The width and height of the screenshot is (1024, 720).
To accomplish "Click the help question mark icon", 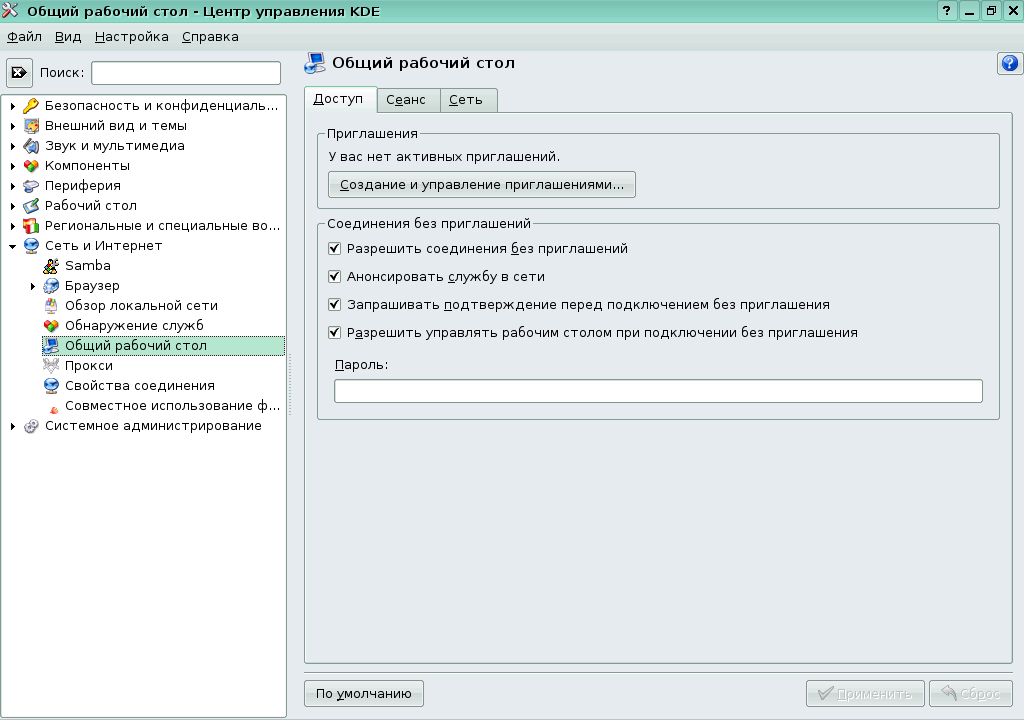I will [x=1009, y=64].
